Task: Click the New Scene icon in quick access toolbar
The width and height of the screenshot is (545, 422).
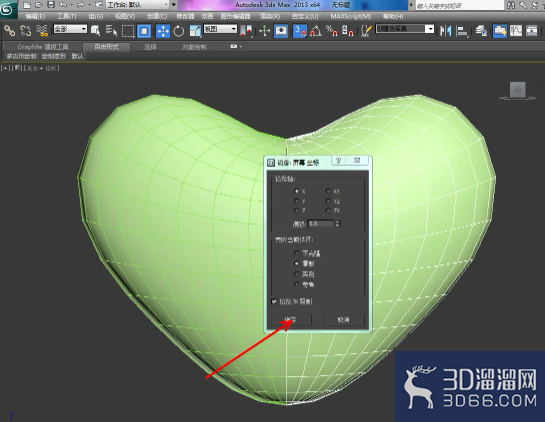Action: (27, 5)
